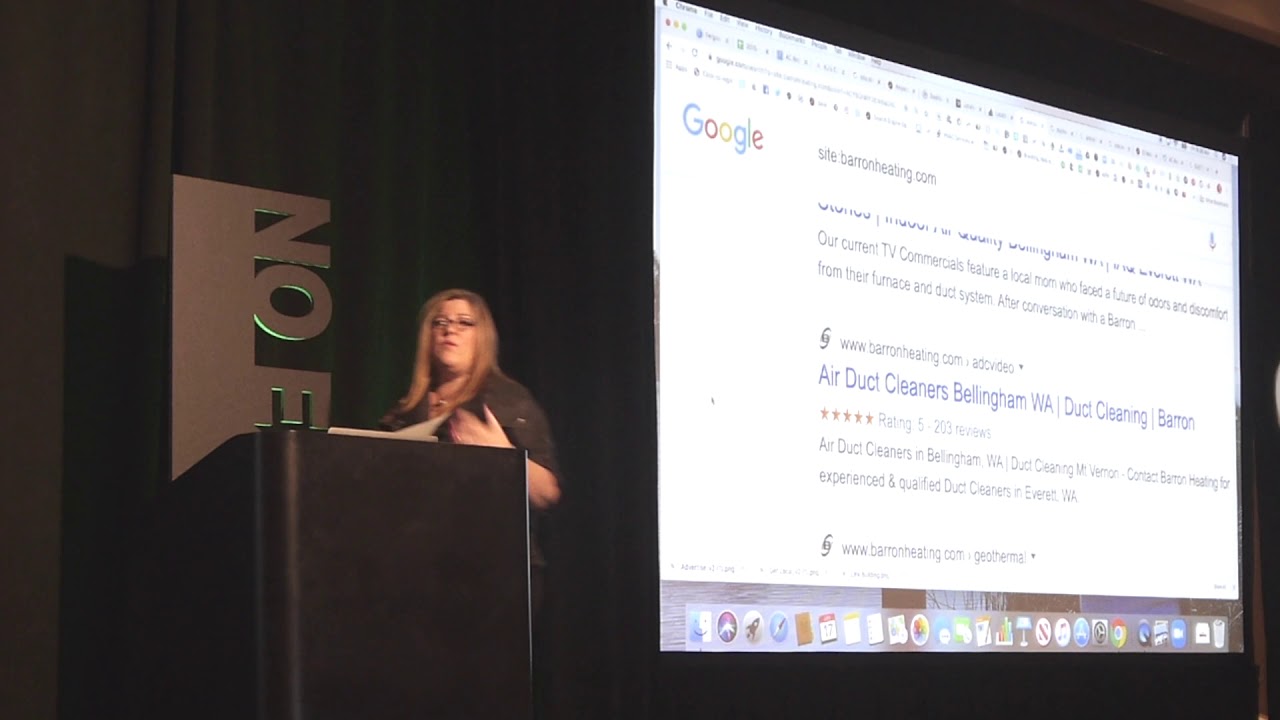Click the 'Rating: 5 - 203 reviews' text
1280x720 pixels.
(934, 425)
